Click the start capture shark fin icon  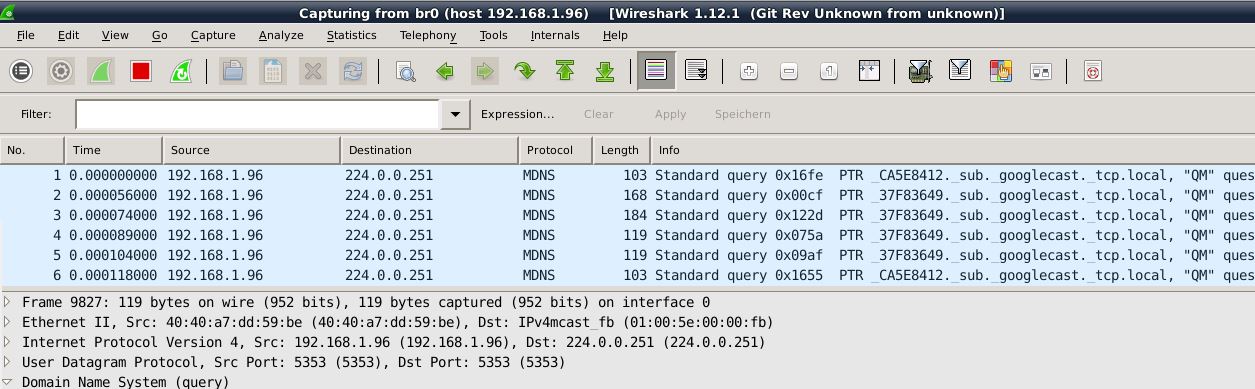pyautogui.click(x=101, y=71)
